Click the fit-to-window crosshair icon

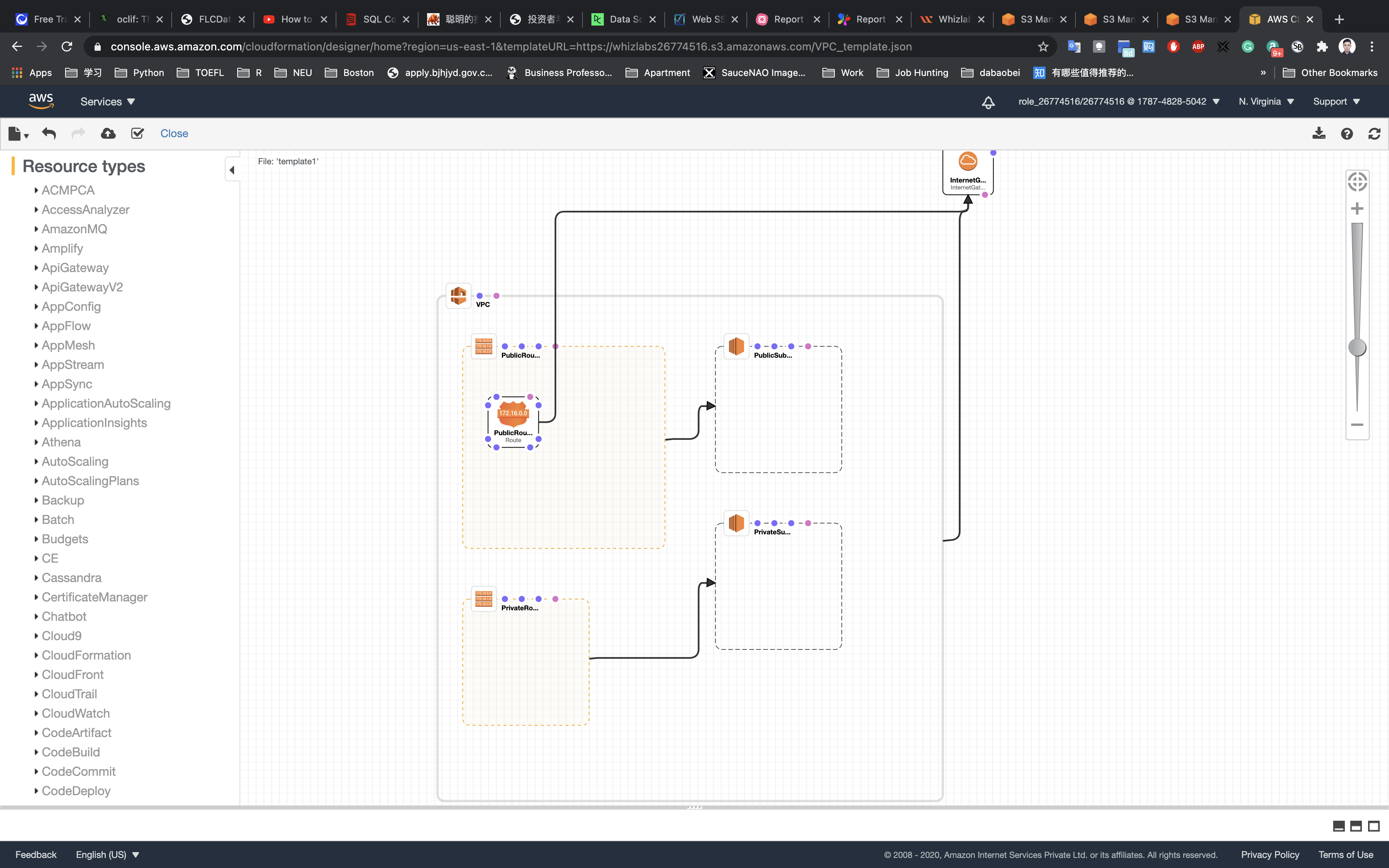(1357, 183)
